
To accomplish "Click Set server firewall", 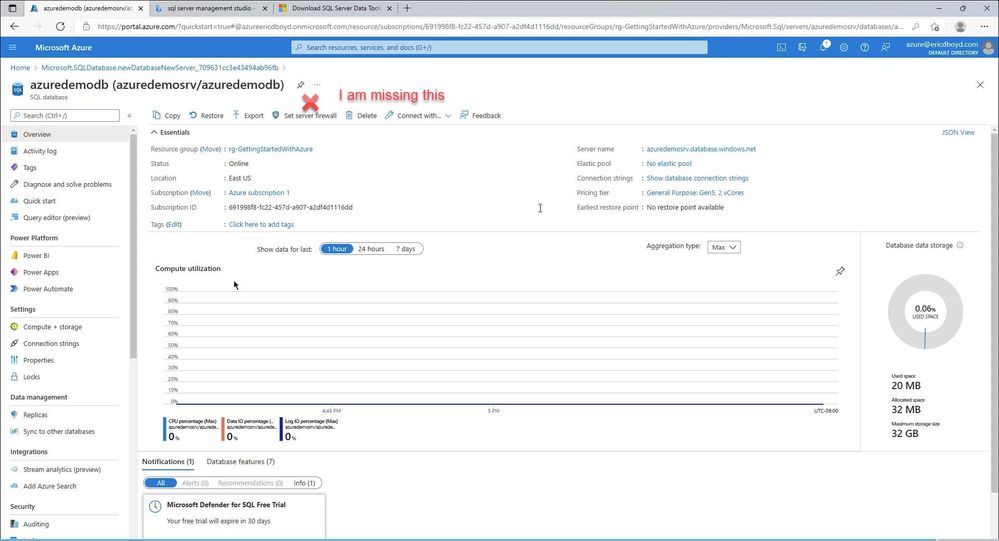I will pyautogui.click(x=304, y=115).
